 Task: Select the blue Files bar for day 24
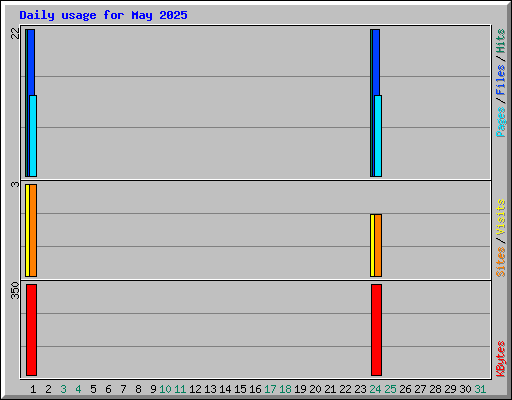pos(376,62)
